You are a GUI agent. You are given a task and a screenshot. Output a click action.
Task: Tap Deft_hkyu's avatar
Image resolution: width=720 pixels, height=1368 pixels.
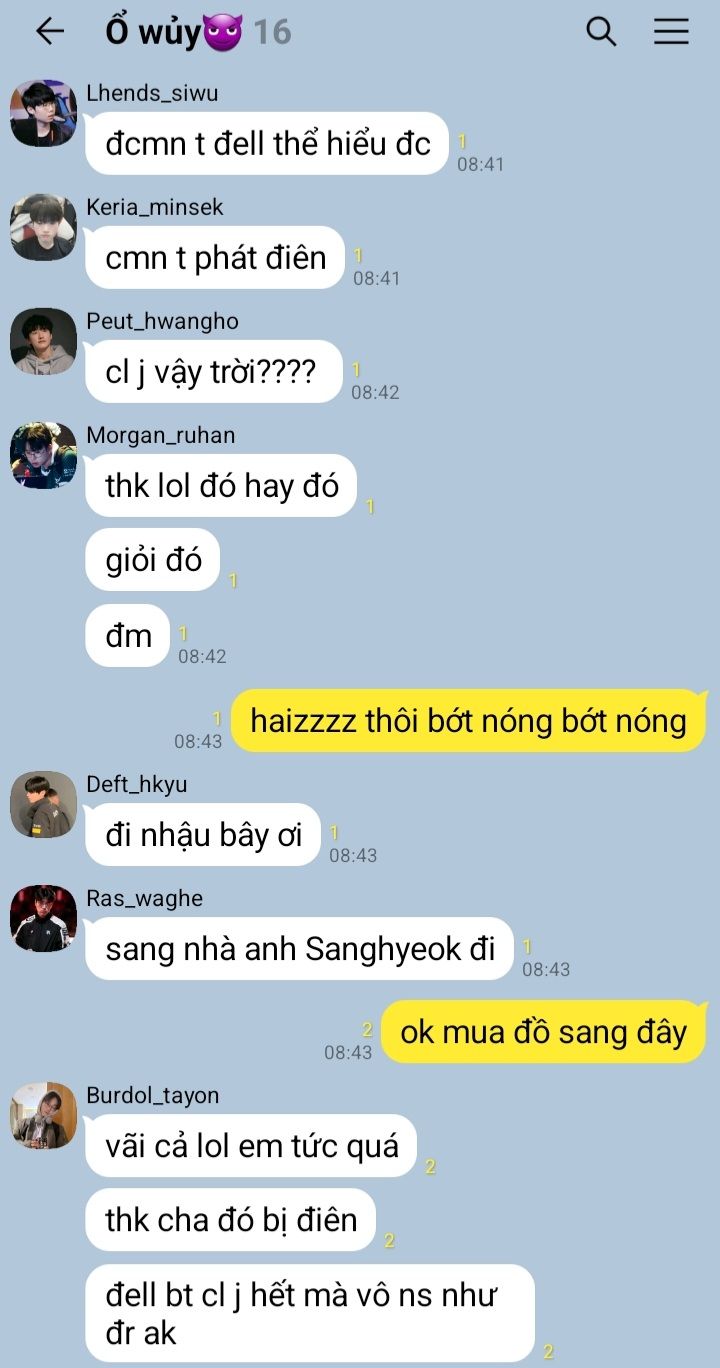click(x=43, y=804)
